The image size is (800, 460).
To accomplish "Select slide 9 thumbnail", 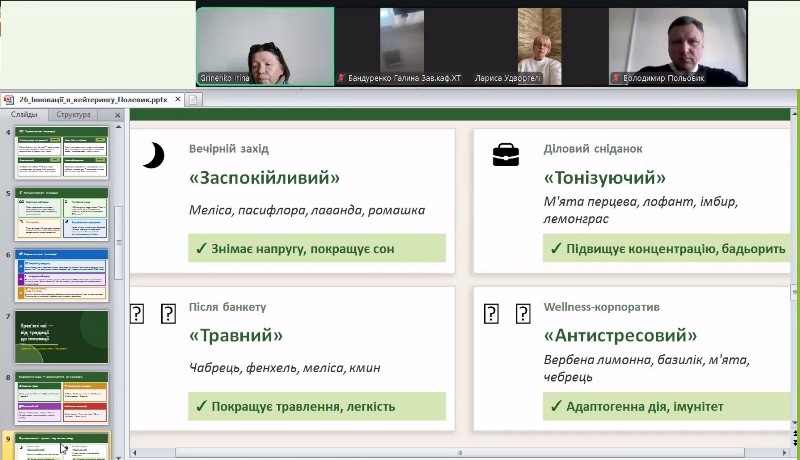I will (62, 446).
